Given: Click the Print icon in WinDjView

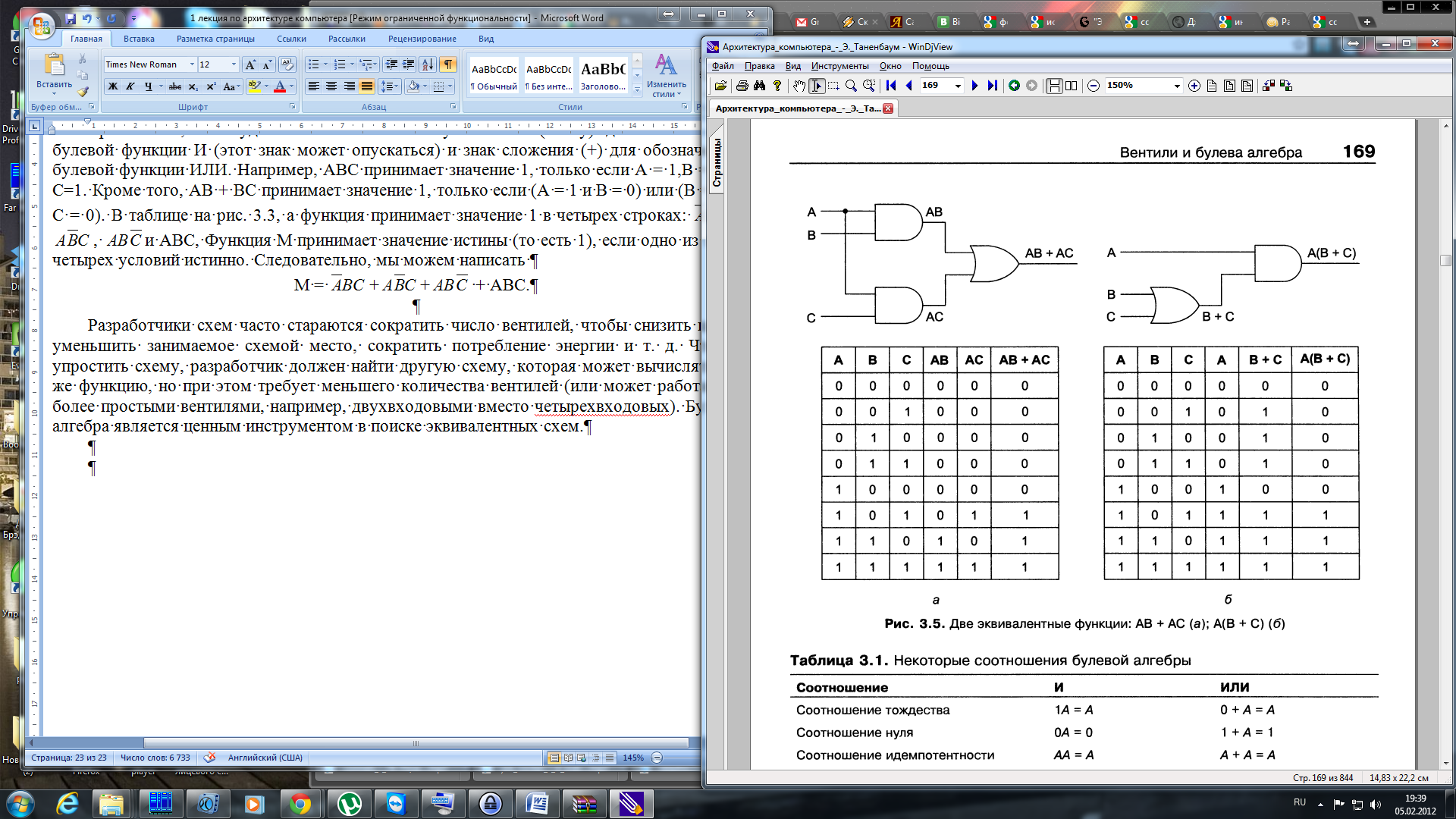Looking at the screenshot, I should [742, 86].
